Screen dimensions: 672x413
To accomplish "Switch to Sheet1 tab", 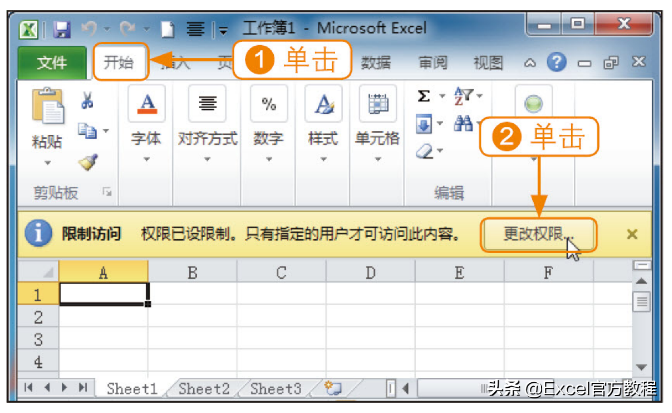I will click(x=132, y=388).
